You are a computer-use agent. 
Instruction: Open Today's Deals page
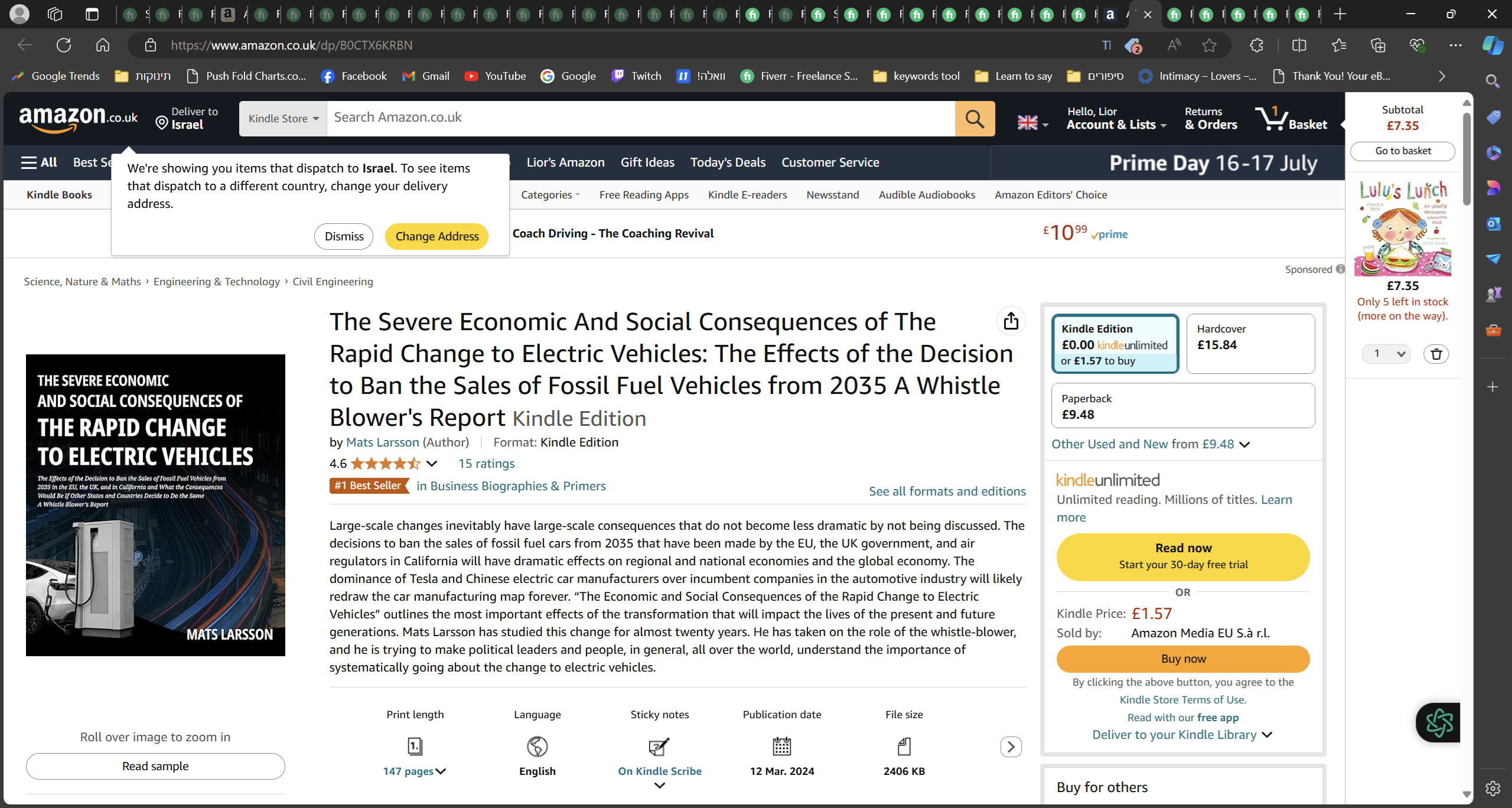point(728,162)
